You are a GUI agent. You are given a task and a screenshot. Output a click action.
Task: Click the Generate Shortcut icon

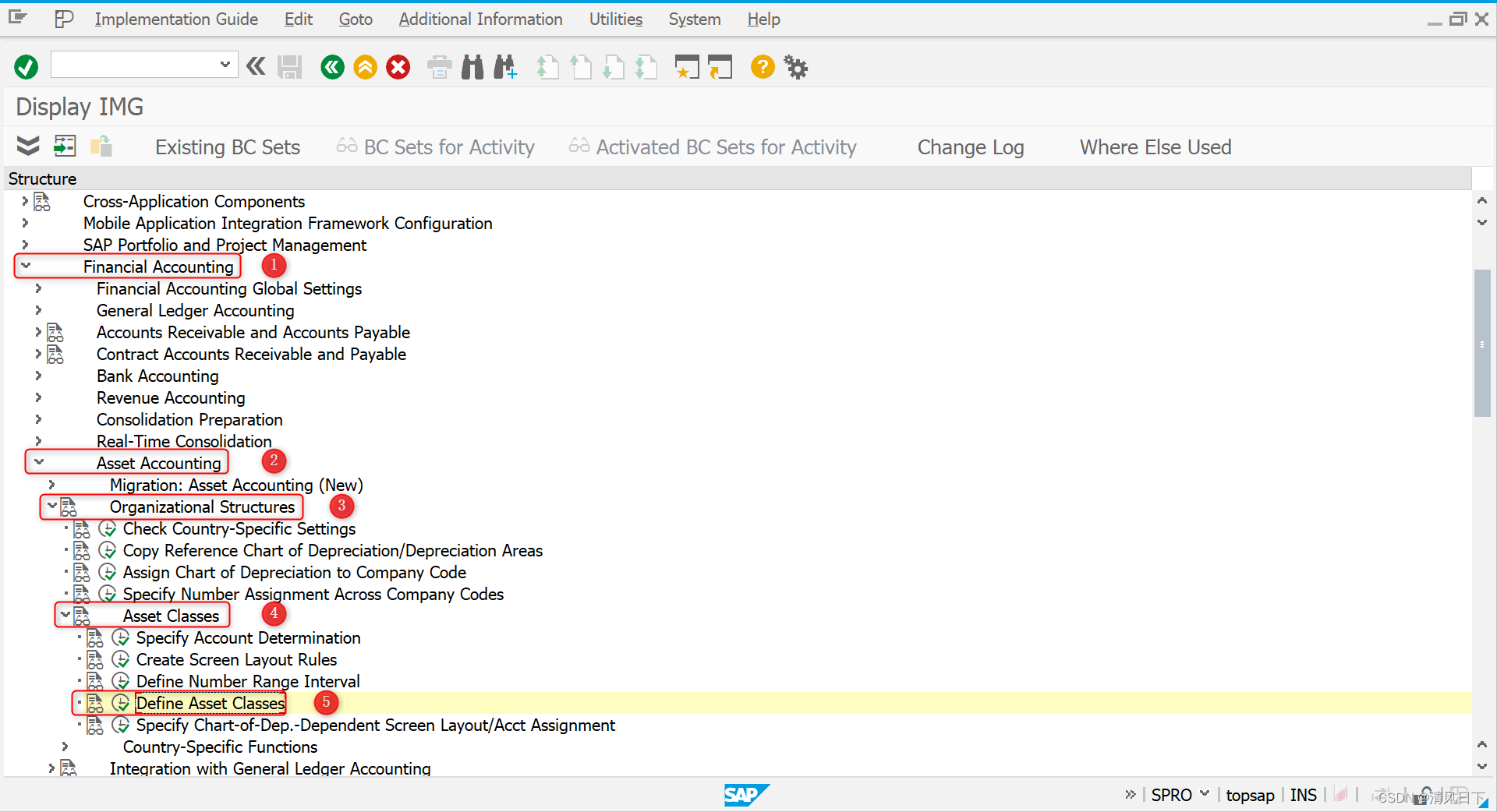[x=720, y=67]
